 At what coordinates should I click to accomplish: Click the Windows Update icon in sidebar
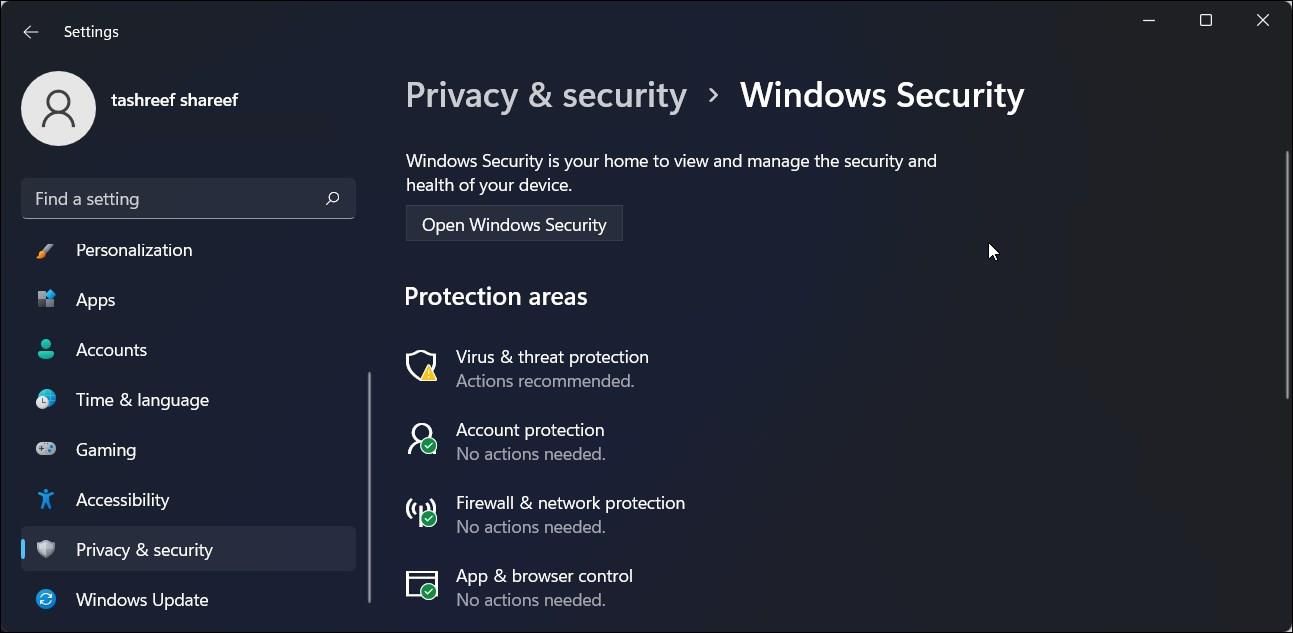(46, 599)
